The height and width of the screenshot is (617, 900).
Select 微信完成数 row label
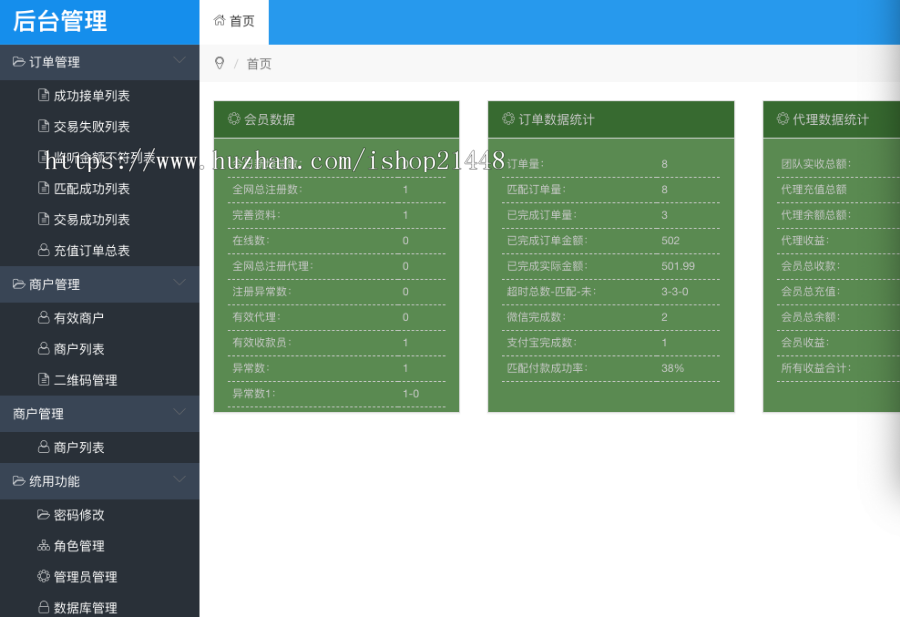(536, 317)
